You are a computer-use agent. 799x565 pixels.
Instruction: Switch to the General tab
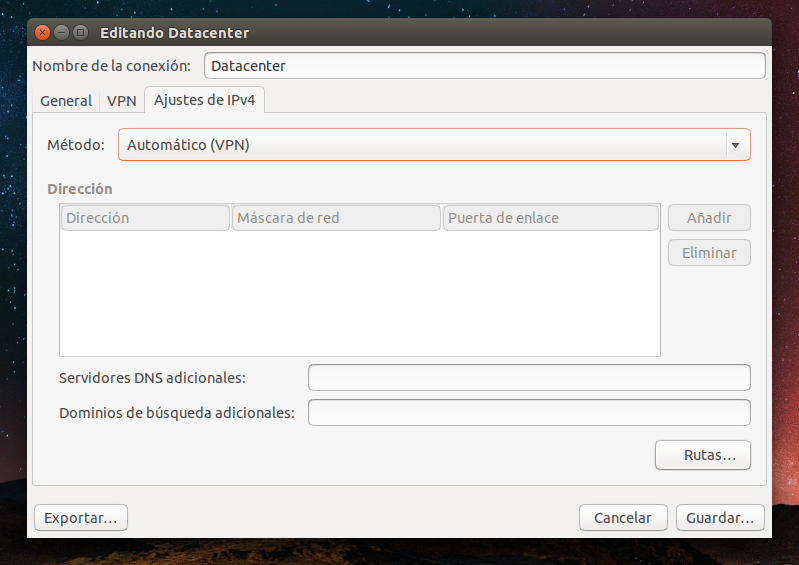(66, 101)
